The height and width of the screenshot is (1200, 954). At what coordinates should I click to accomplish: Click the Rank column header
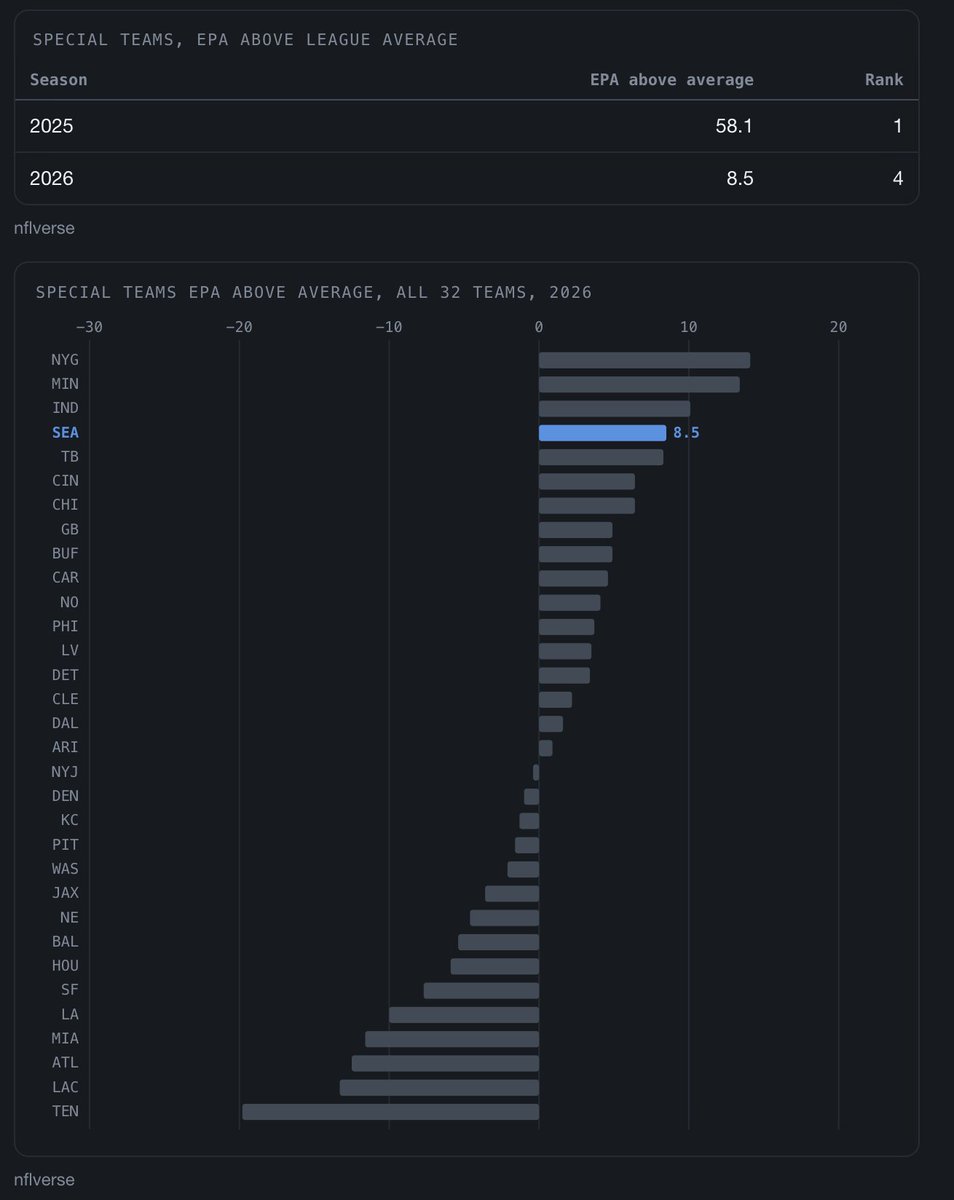[x=884, y=80]
